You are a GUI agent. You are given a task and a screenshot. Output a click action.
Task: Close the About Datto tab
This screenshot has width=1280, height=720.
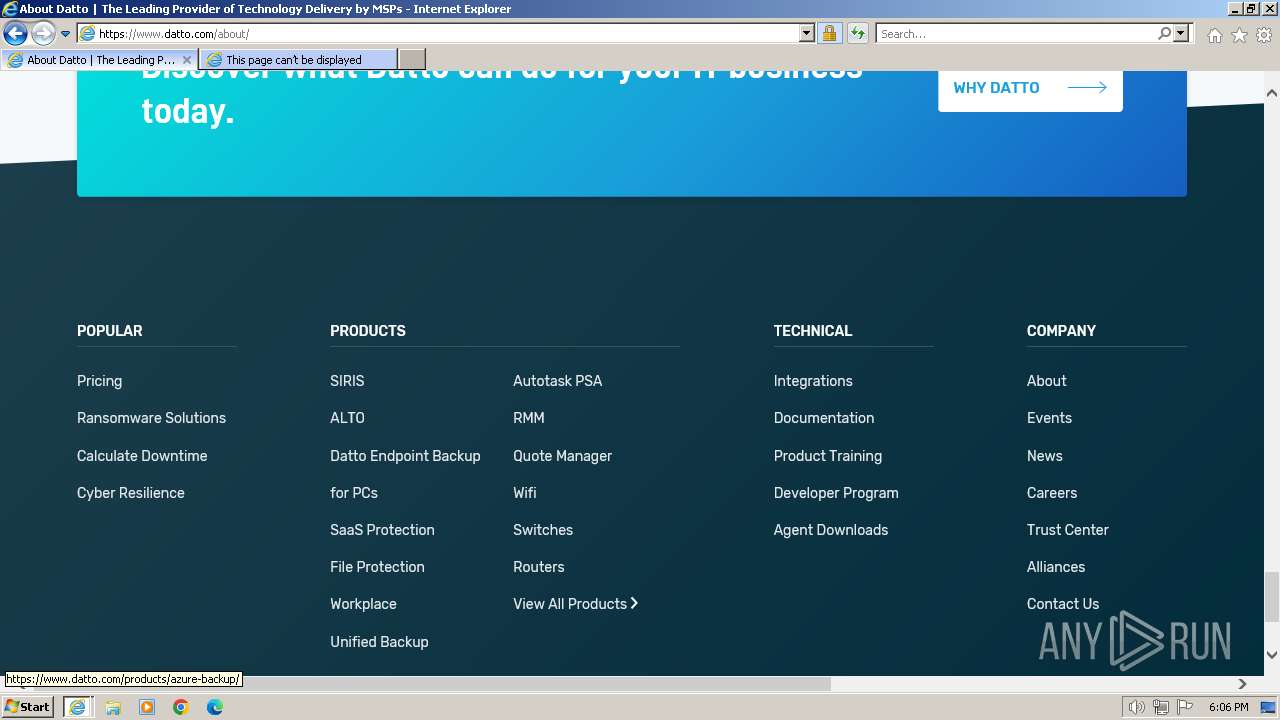point(186,60)
